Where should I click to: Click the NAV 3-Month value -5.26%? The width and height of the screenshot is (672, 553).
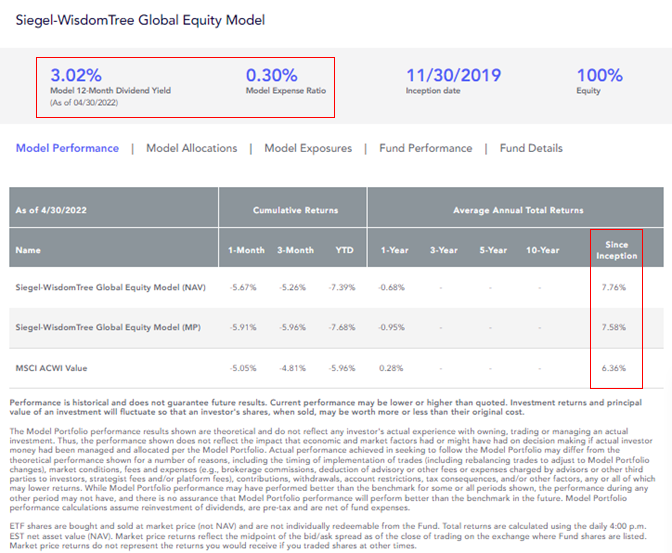292,287
